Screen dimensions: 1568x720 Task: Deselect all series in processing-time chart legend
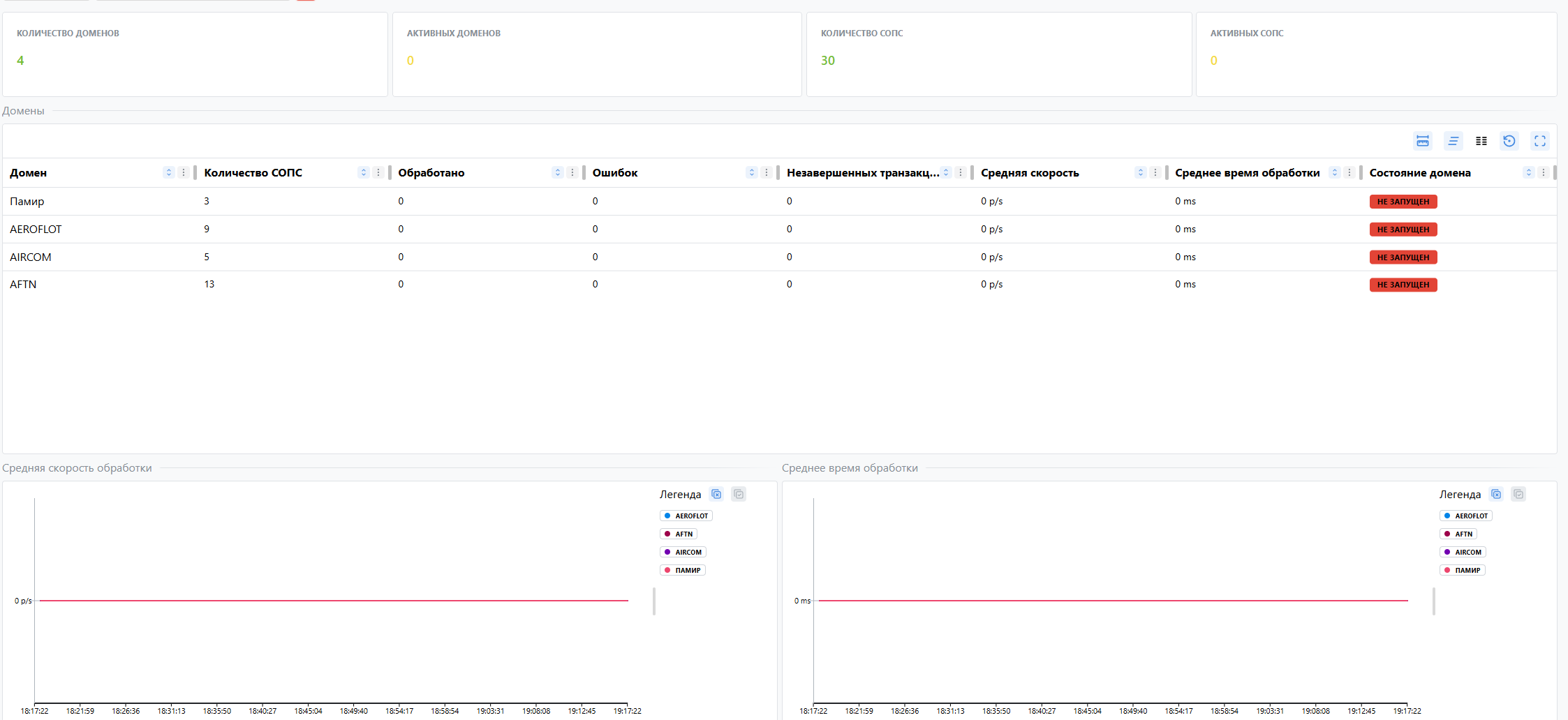(1496, 494)
